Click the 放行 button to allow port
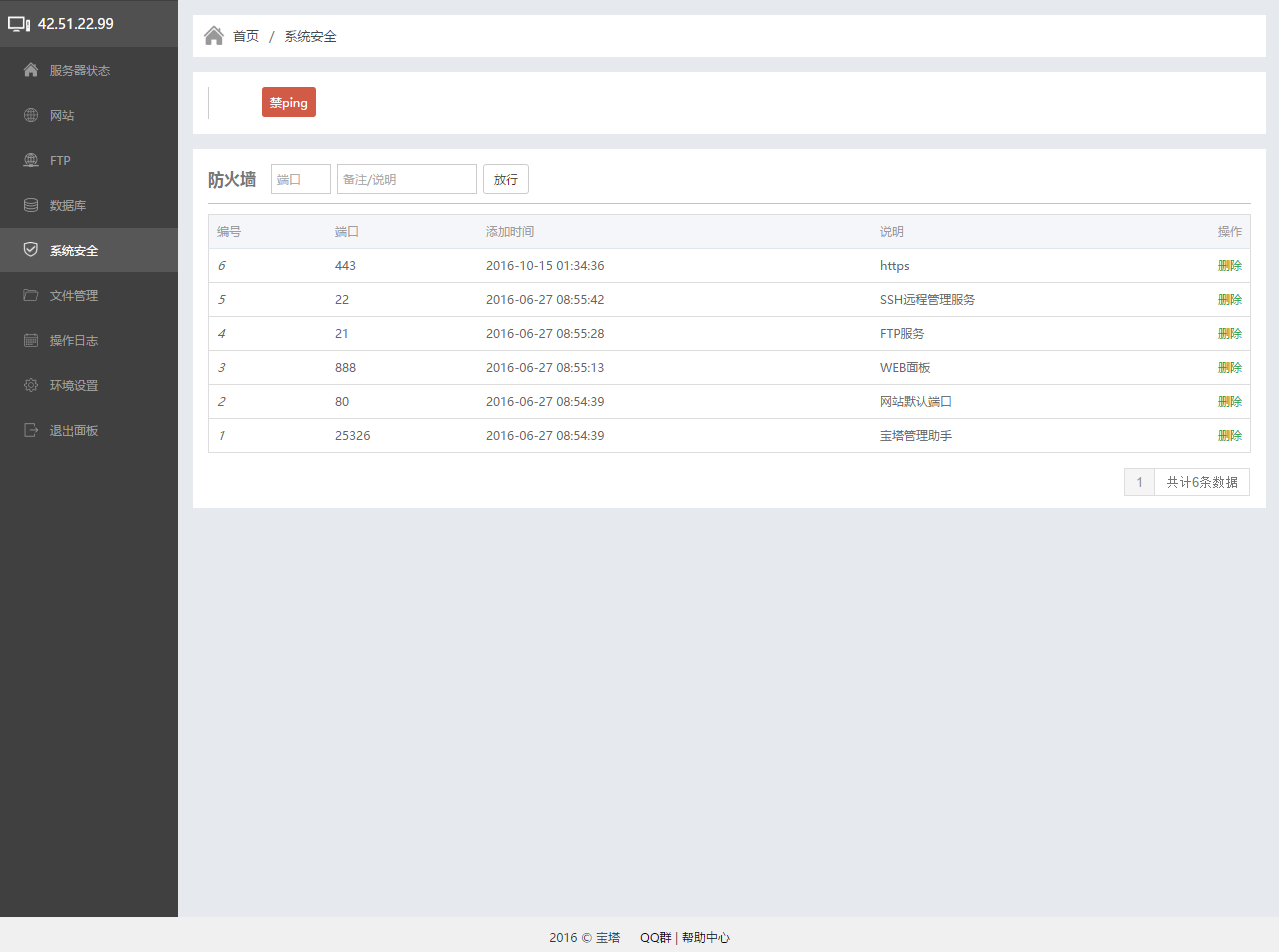This screenshot has width=1279, height=952. [505, 179]
